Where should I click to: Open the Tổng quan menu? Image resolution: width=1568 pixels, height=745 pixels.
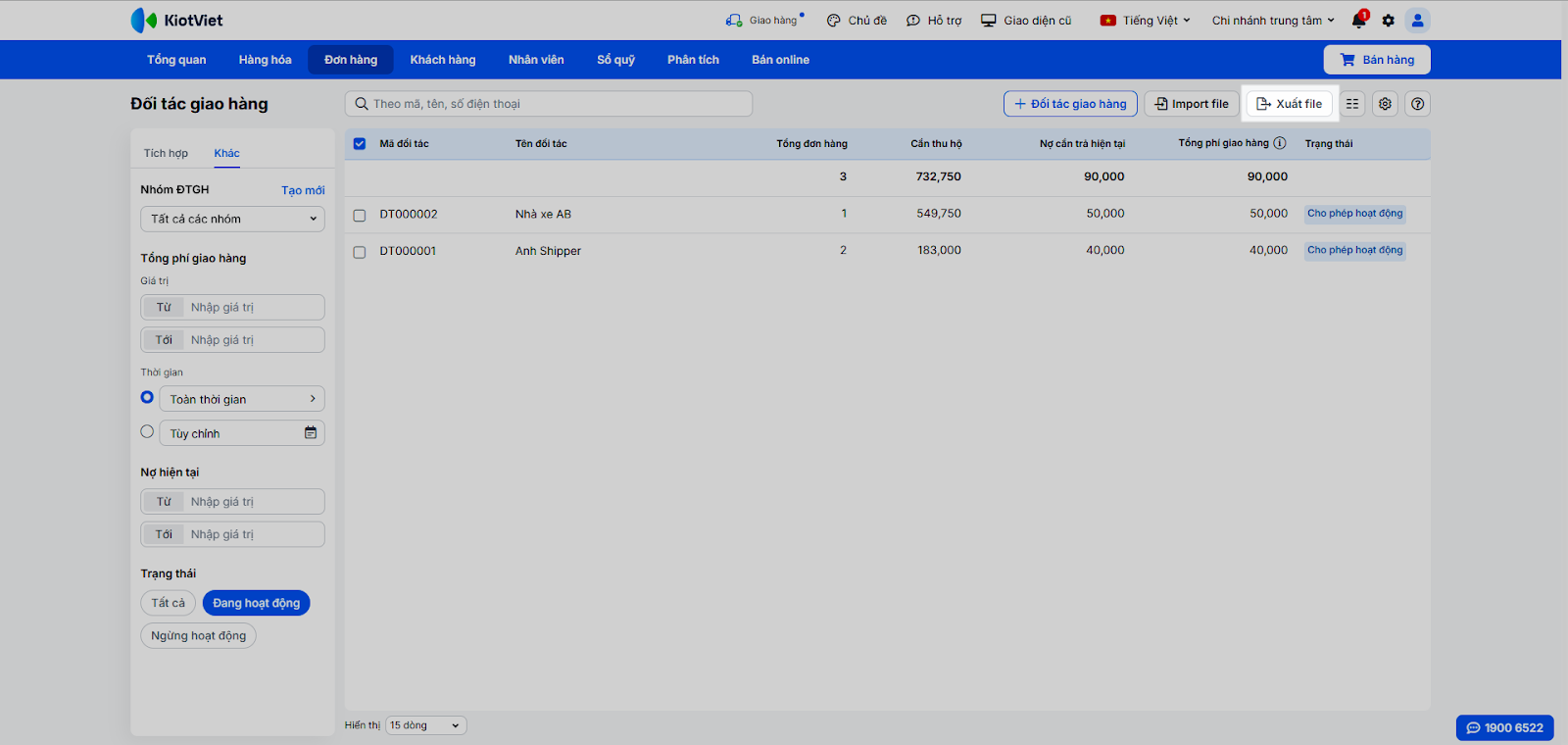pyautogui.click(x=176, y=60)
